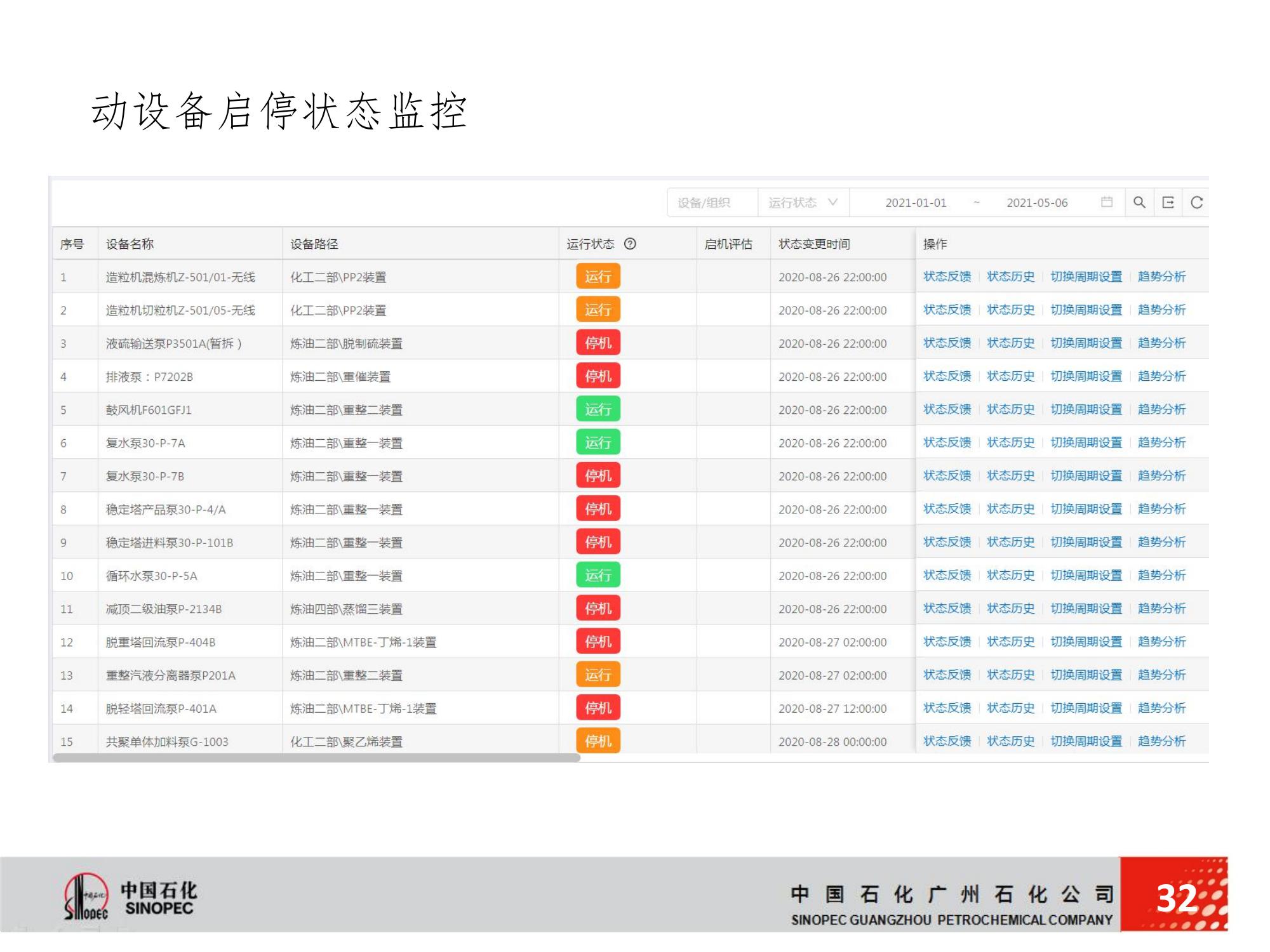Click the 状态变更时间 column header
Screen dimensions: 1270x952
[814, 244]
